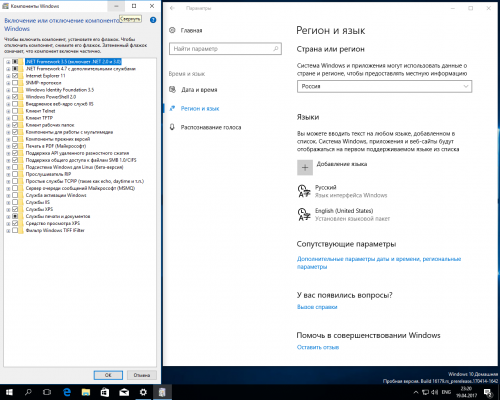Image resolution: width=500 pixels, height=400 pixels.
Task: Open the Россия country dropdown
Action: click(384, 86)
